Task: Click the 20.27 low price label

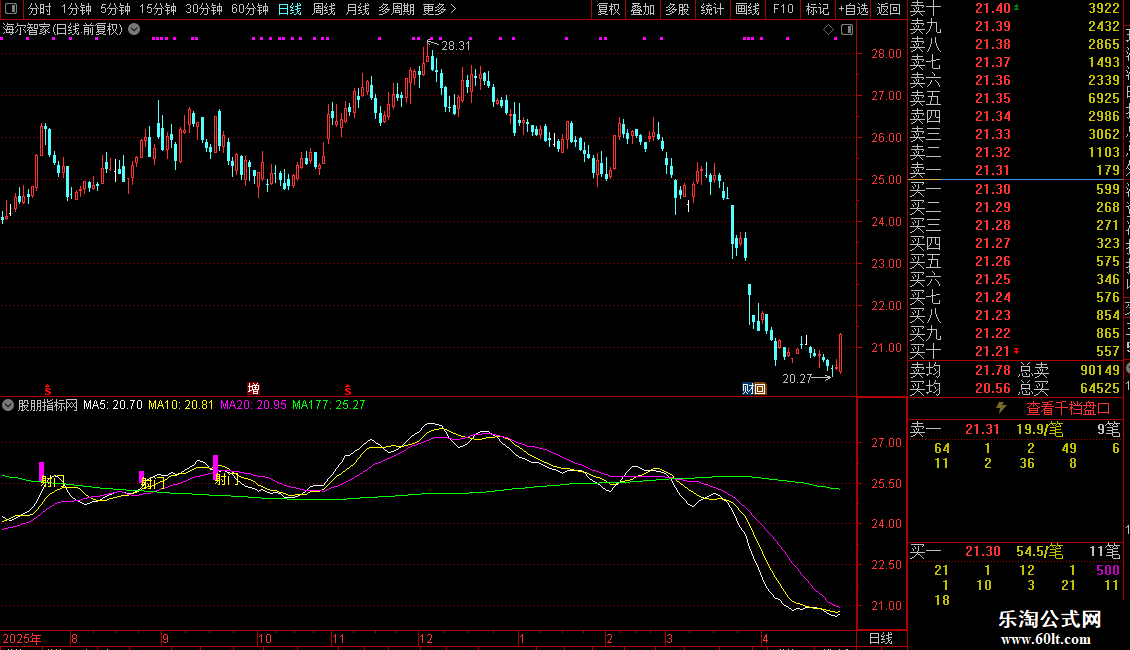Action: pyautogui.click(x=797, y=378)
